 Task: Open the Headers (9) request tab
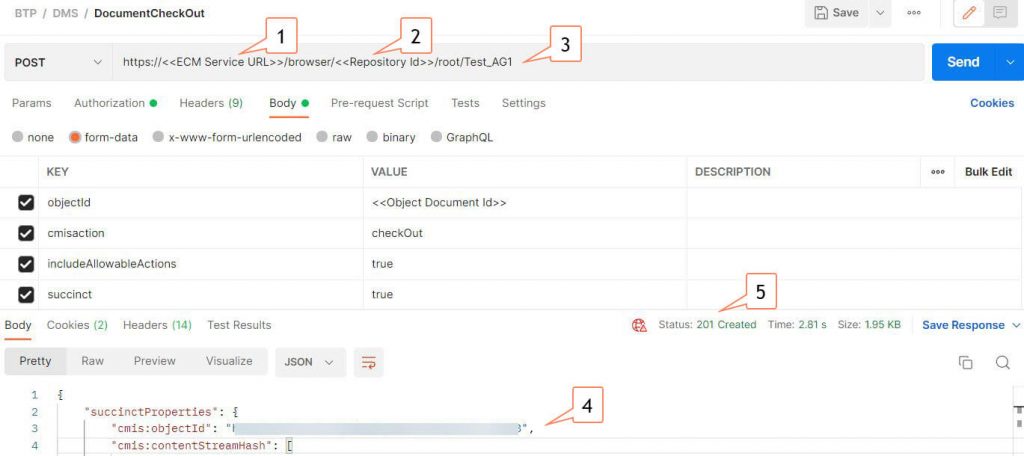[x=211, y=103]
